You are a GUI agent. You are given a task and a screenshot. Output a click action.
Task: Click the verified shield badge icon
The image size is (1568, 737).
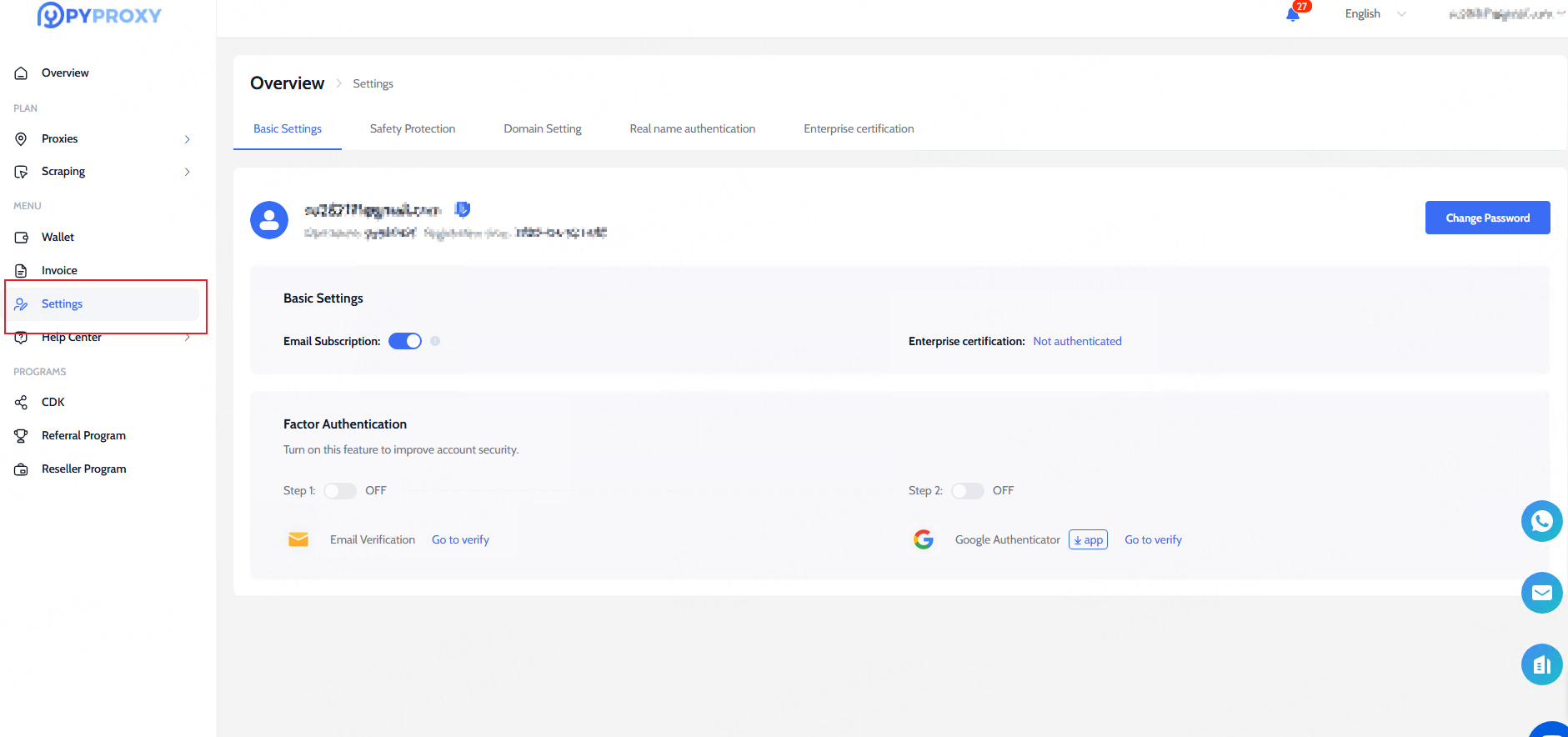click(463, 209)
